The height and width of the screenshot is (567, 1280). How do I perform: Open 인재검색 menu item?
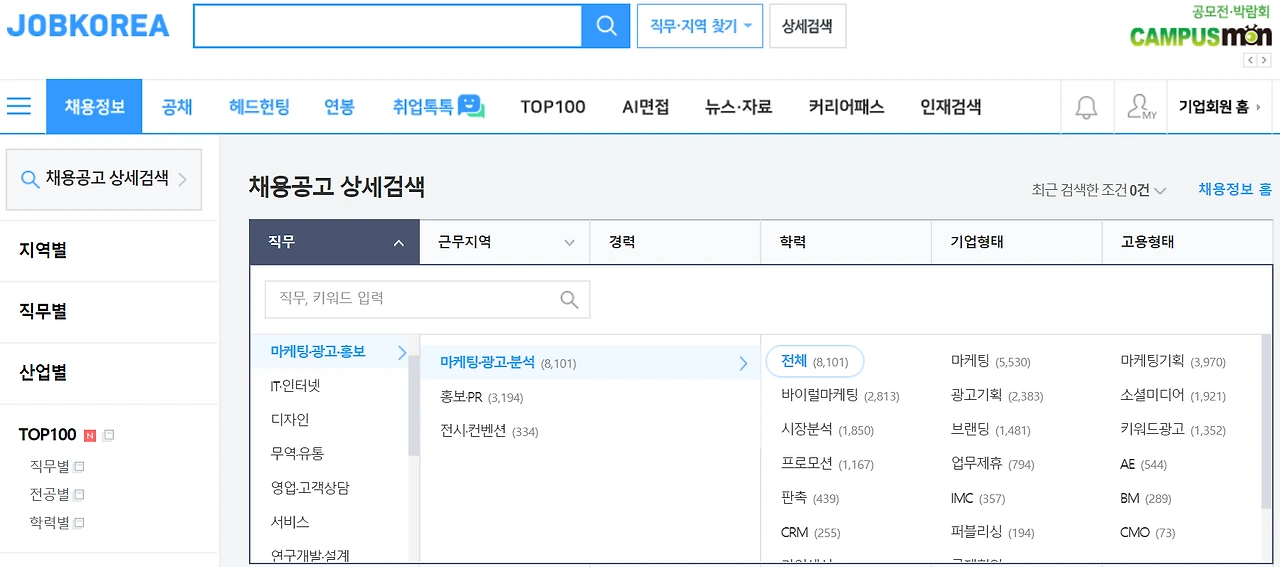click(951, 107)
